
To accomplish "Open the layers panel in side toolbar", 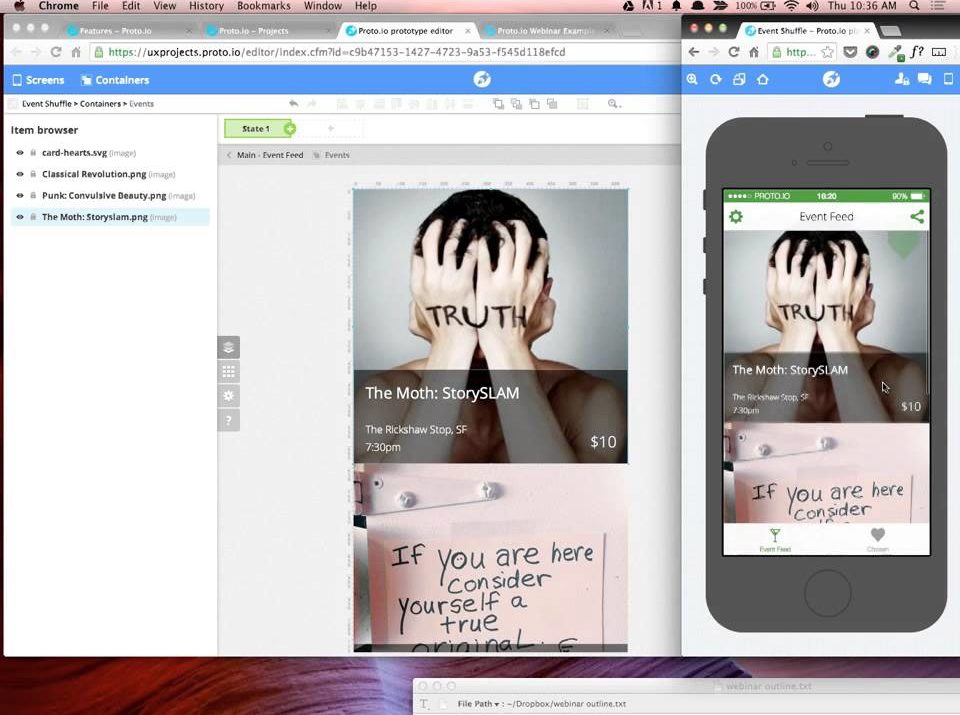I will click(x=229, y=348).
